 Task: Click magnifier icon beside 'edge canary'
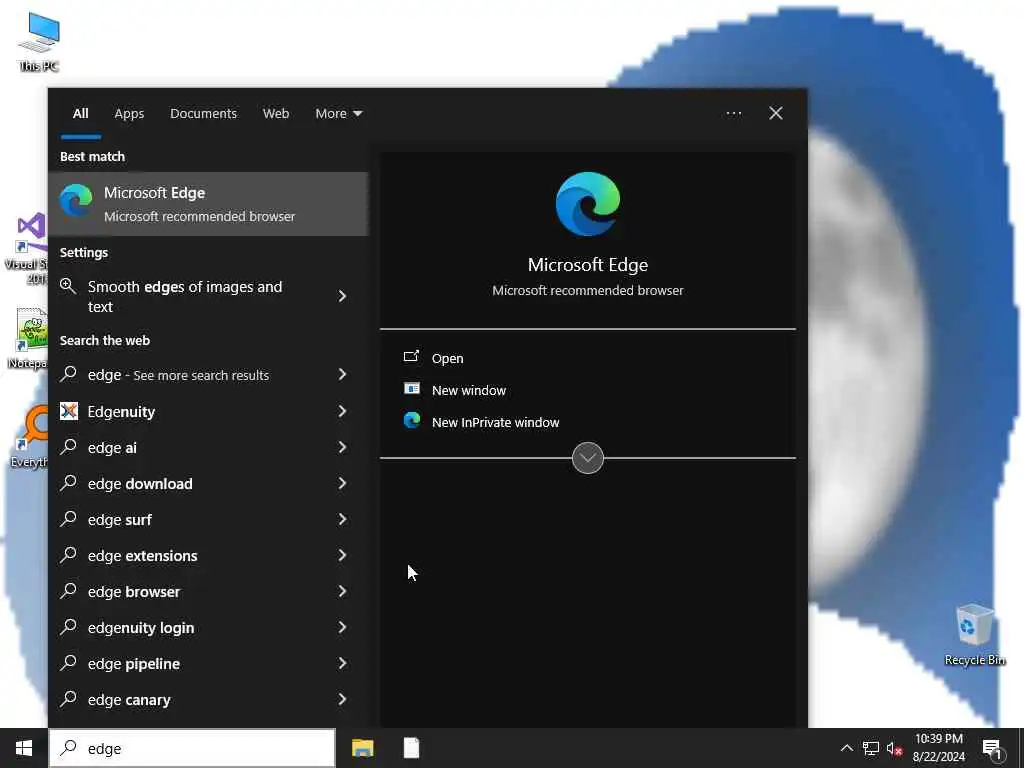click(x=68, y=699)
